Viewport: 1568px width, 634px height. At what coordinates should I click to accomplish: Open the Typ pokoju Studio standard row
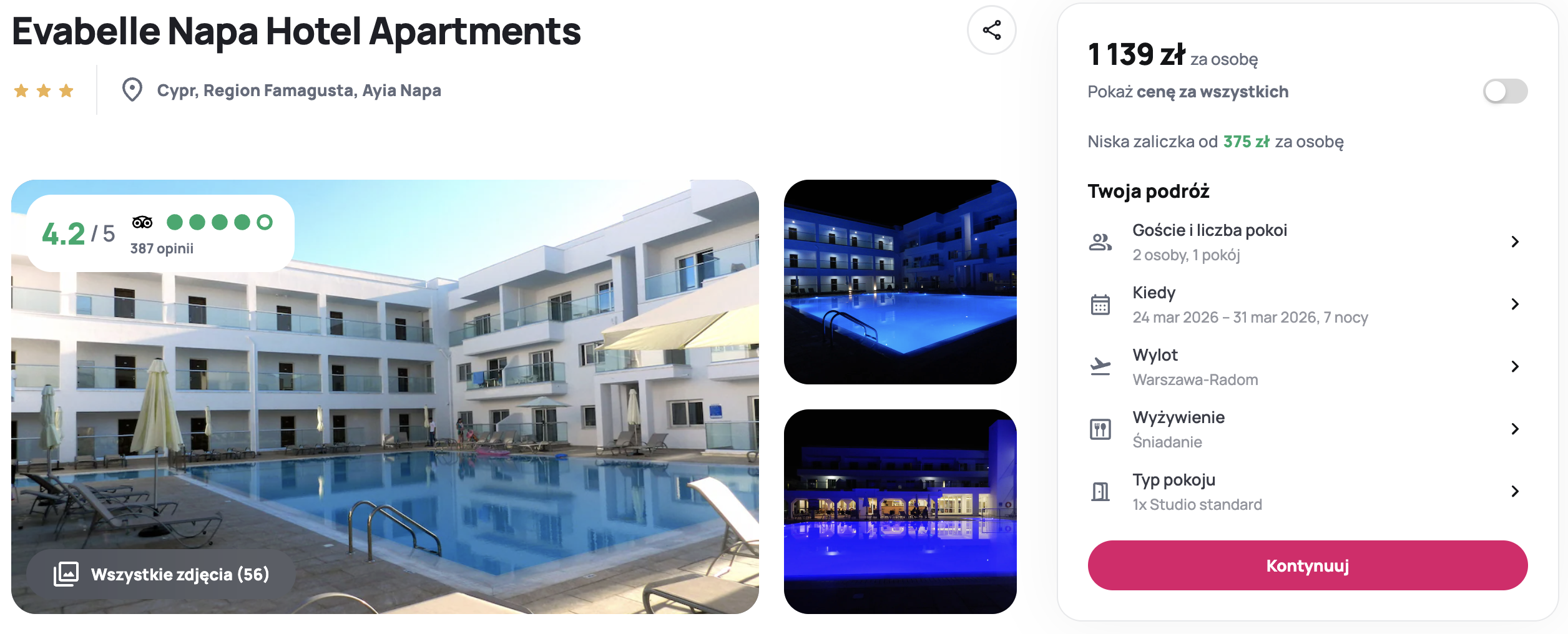pyautogui.click(x=1307, y=492)
